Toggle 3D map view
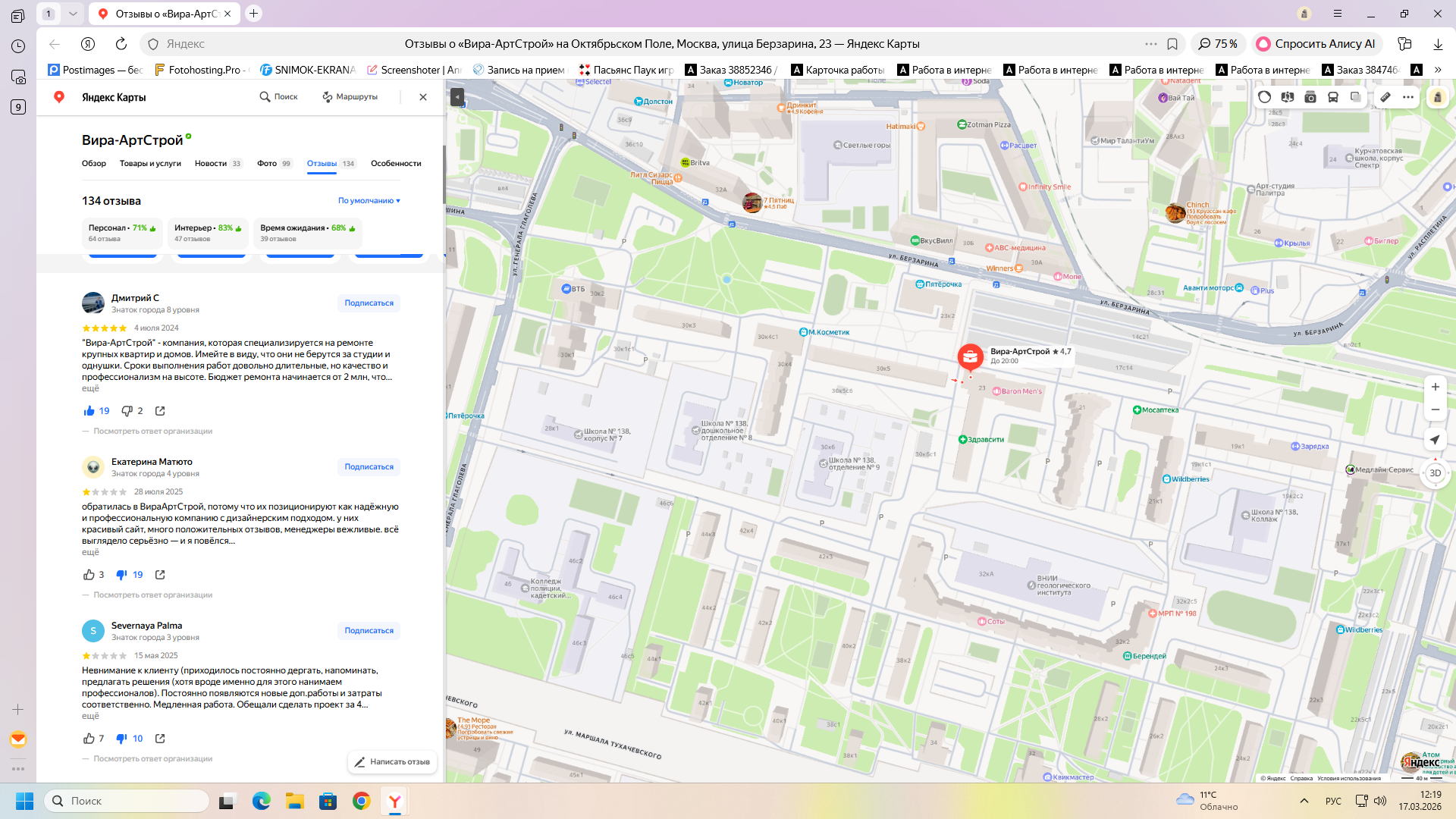The width and height of the screenshot is (1456, 819). [1435, 473]
